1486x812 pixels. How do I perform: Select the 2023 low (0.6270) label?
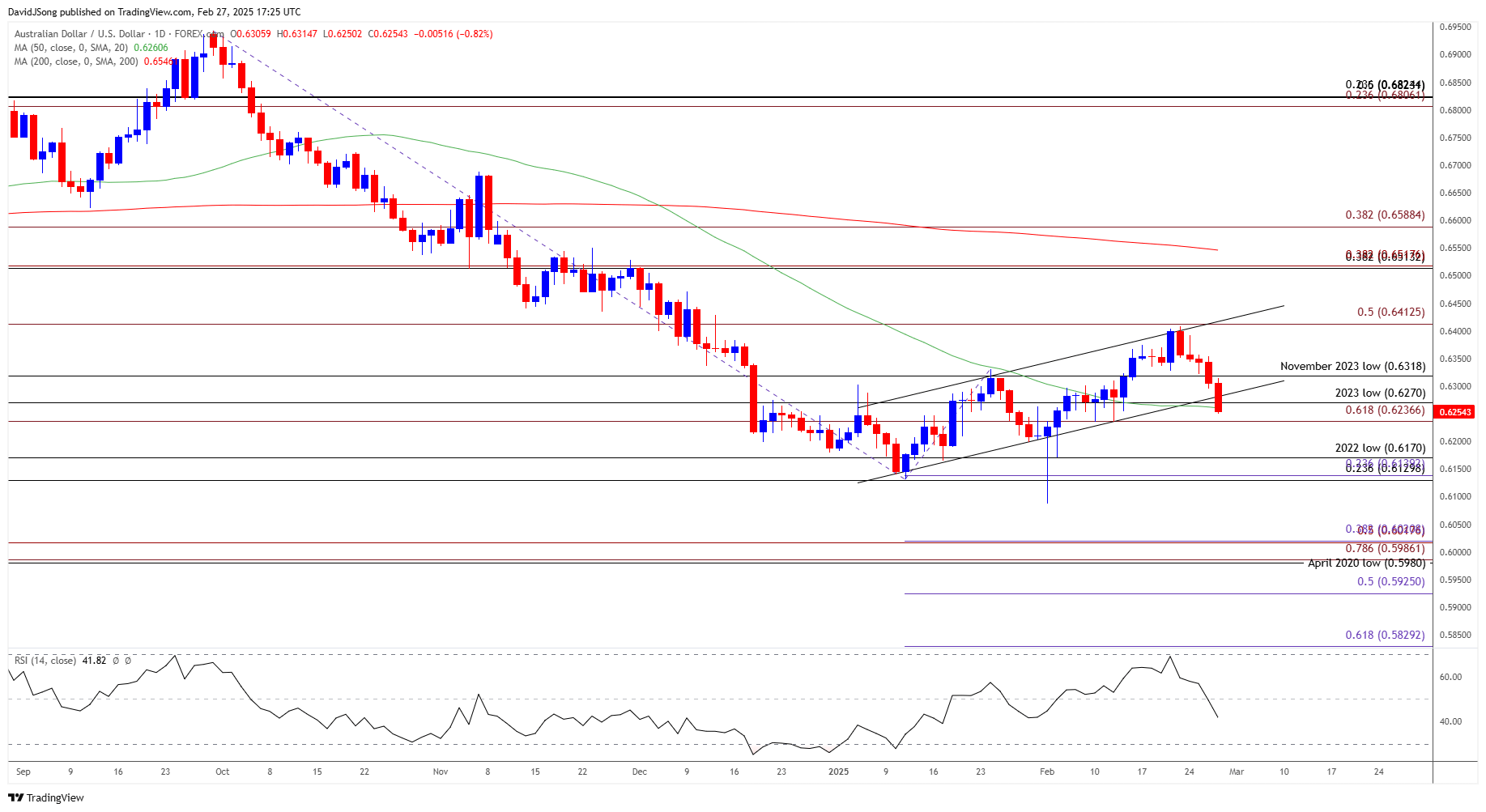tap(1380, 393)
